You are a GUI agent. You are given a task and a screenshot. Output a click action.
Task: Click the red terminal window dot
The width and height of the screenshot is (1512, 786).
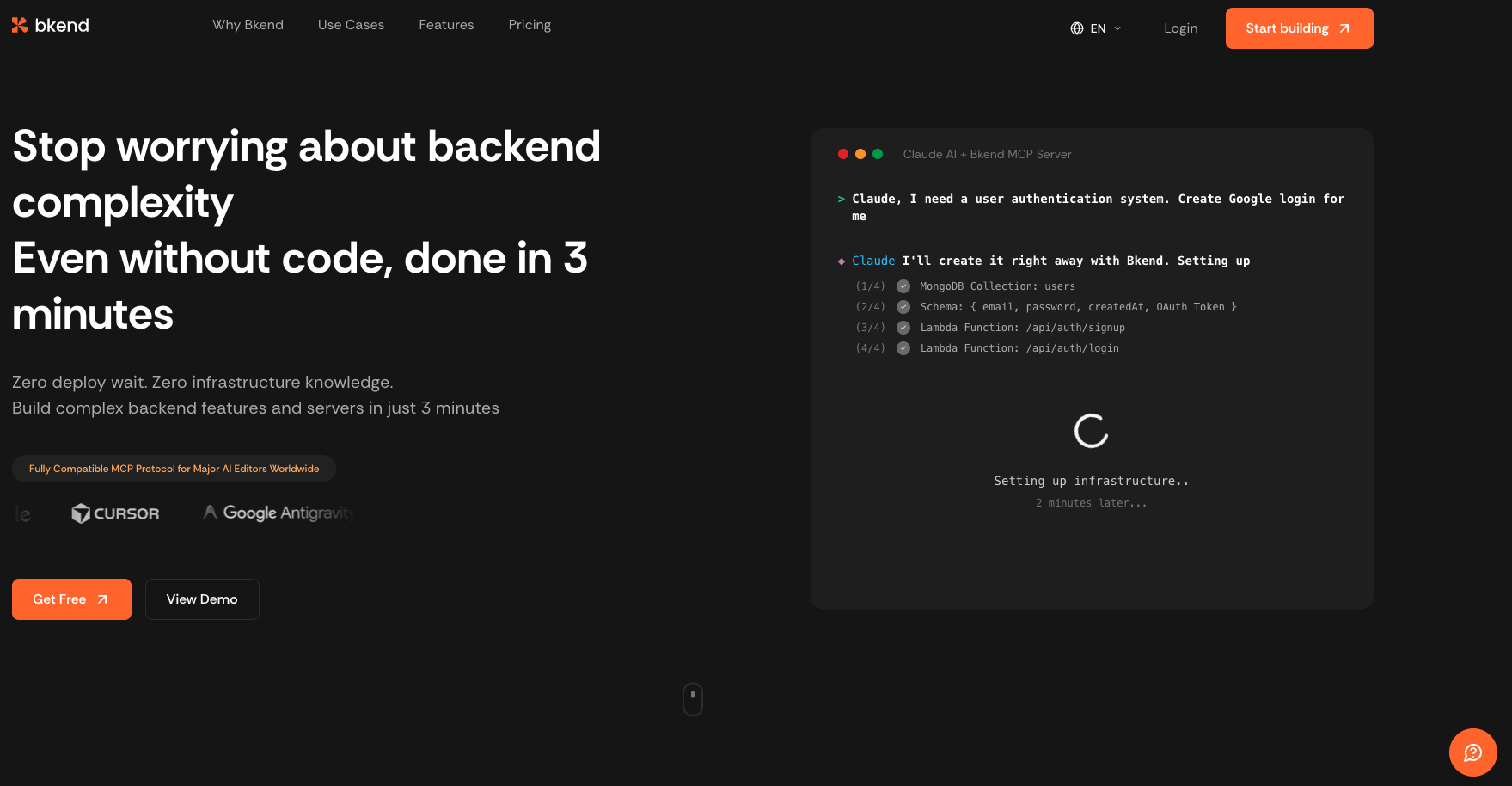coord(843,154)
